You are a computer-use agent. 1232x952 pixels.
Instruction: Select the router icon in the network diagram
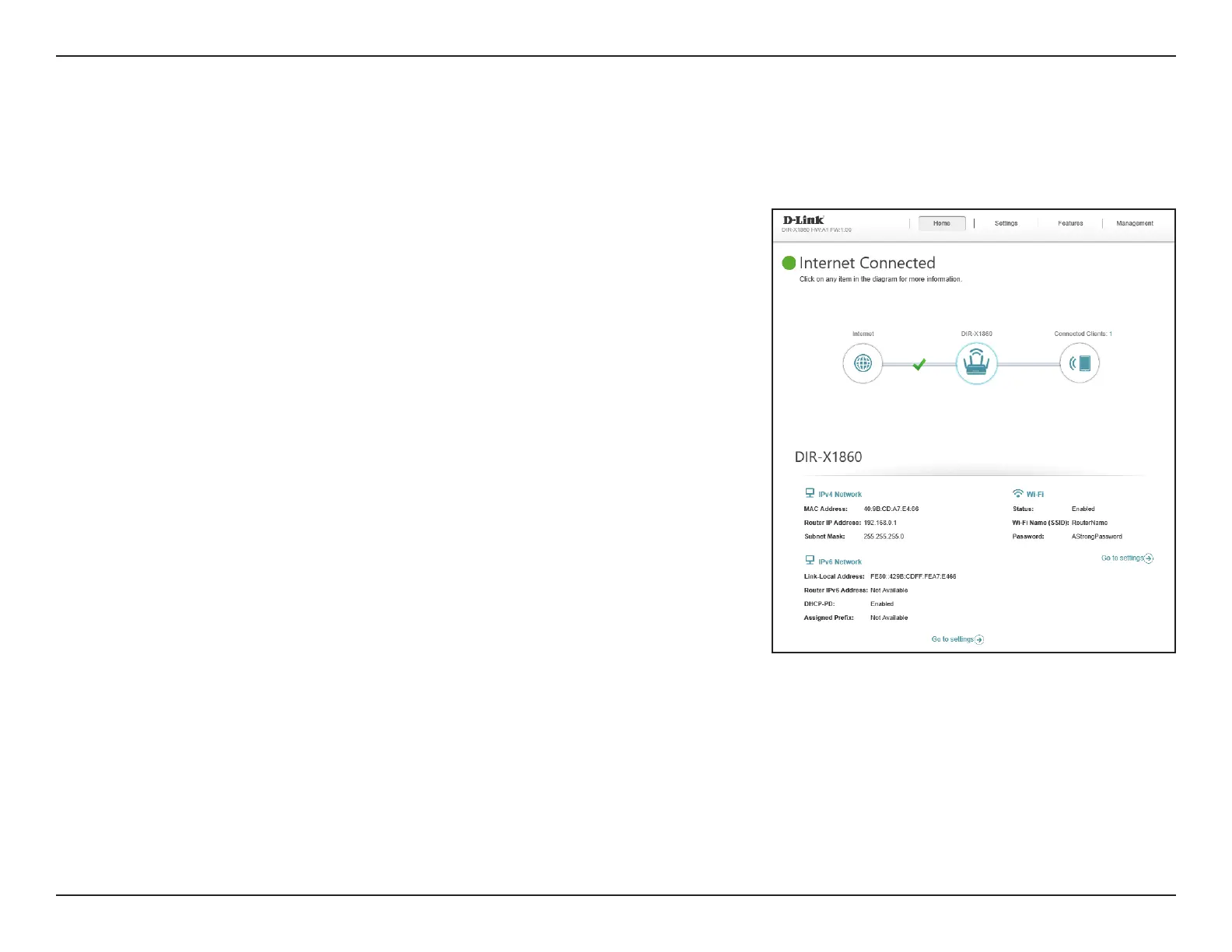976,363
